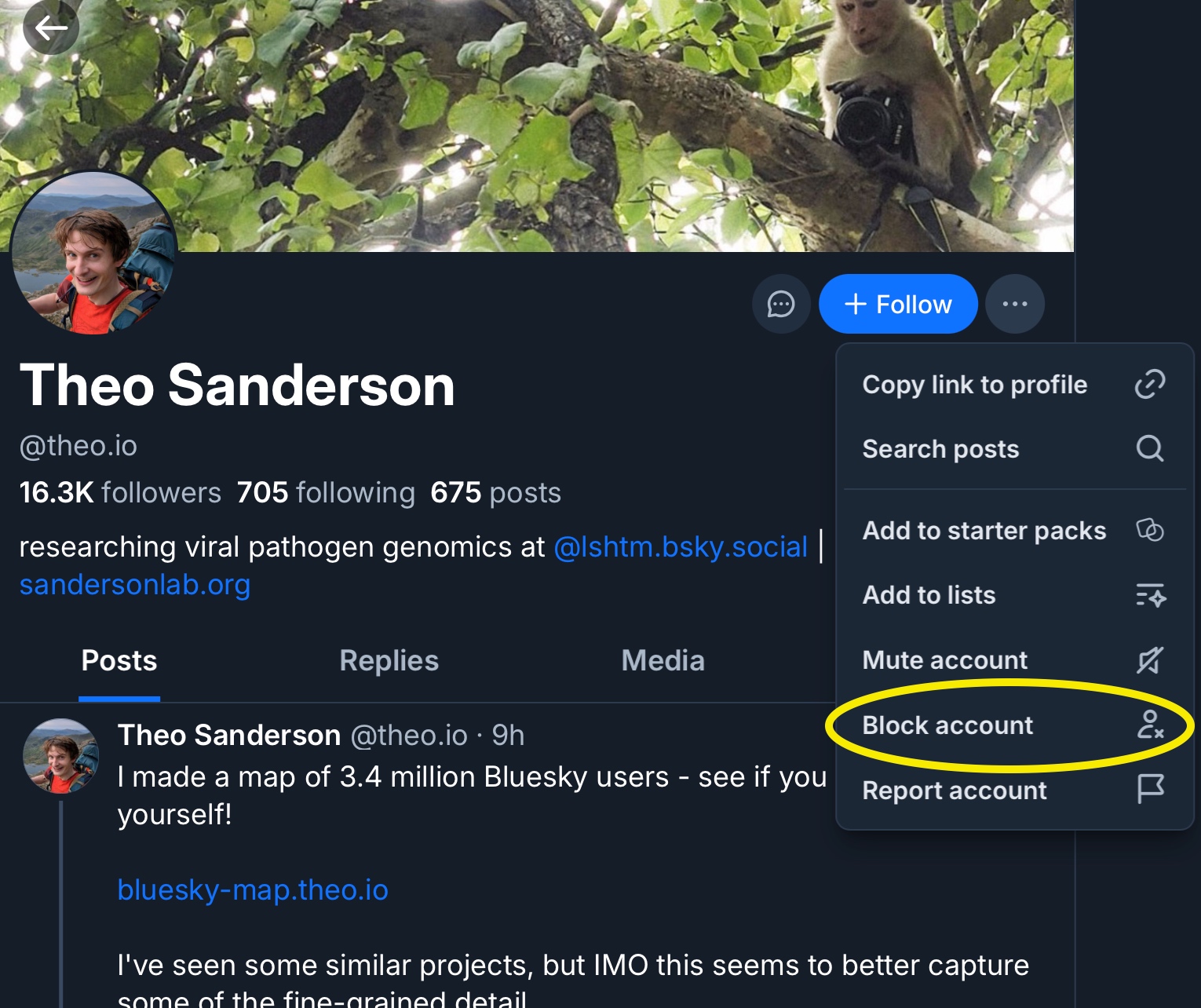Click Theo Sanderson's large profile avatar

[93, 253]
